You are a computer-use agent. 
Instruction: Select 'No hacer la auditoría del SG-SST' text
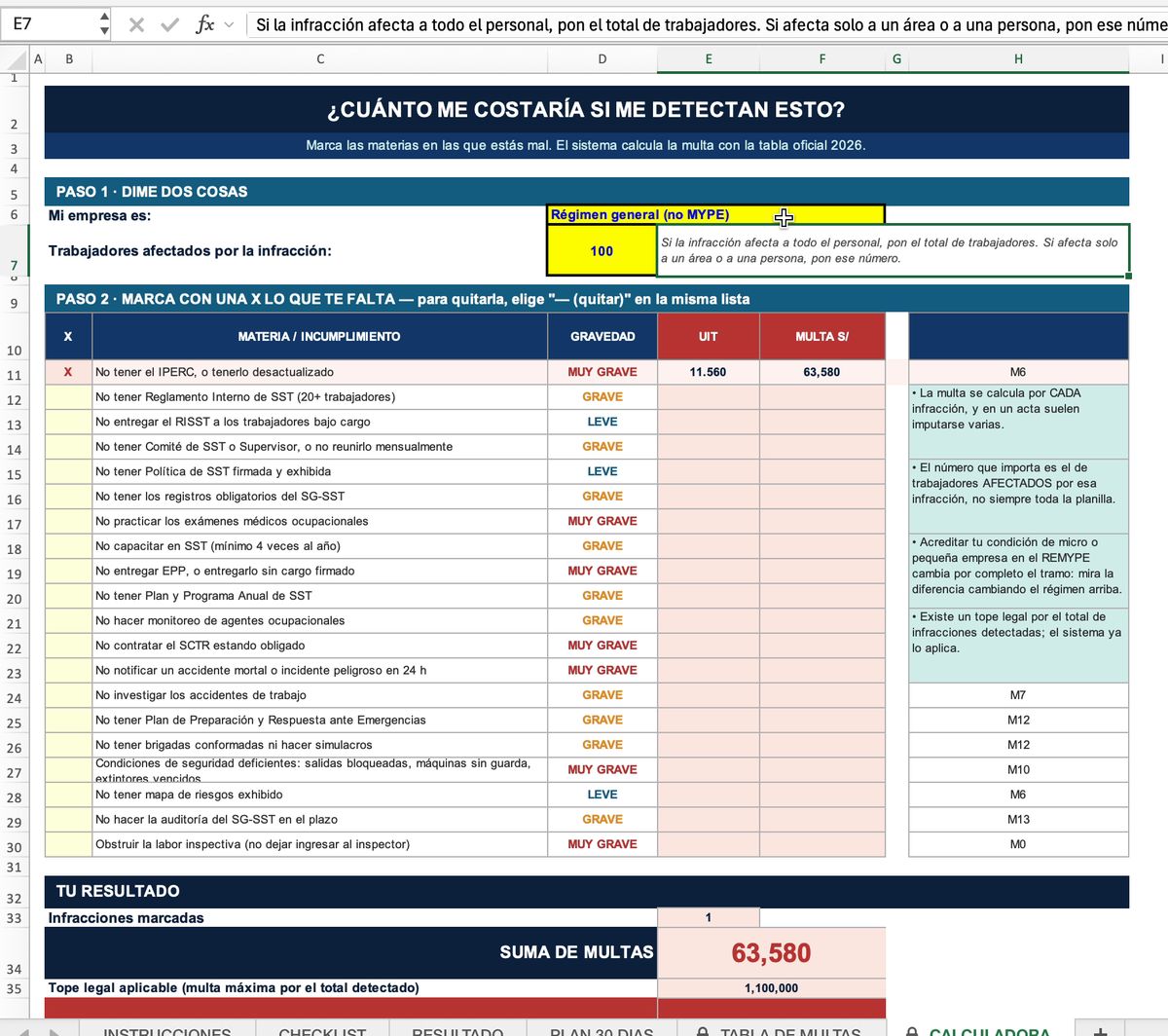click(x=216, y=820)
